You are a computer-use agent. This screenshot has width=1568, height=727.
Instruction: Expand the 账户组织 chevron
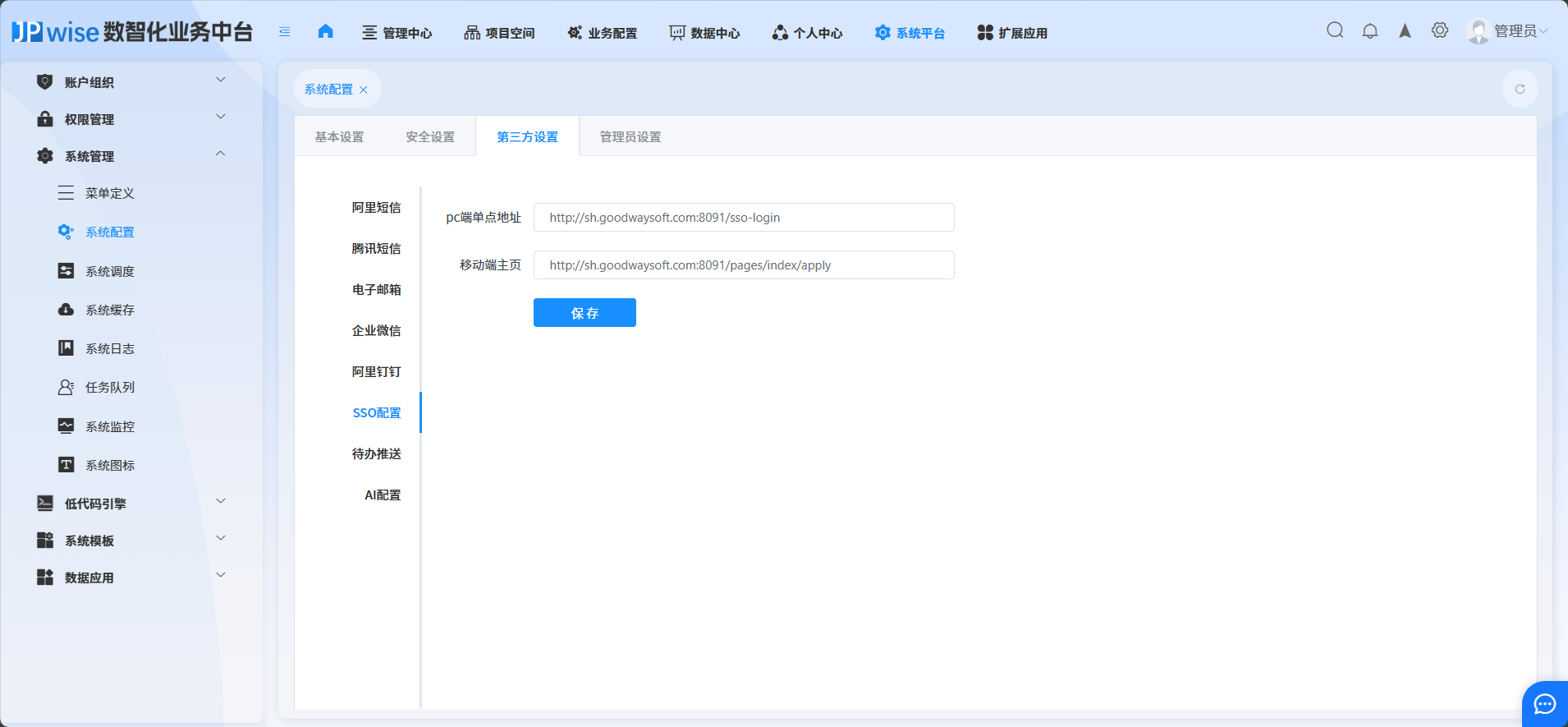point(220,80)
